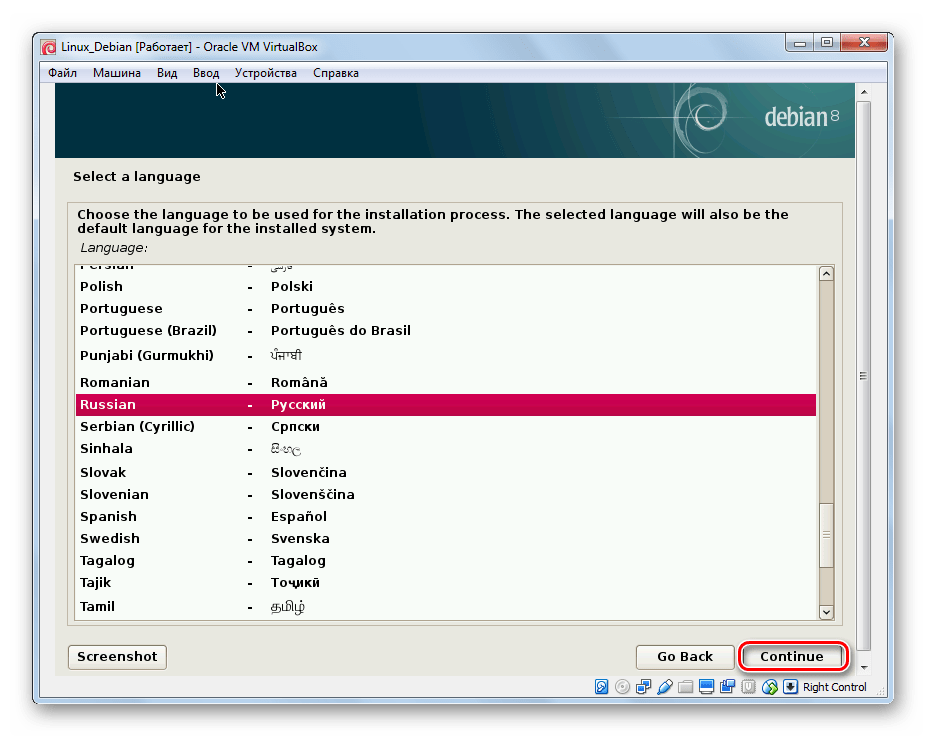The height and width of the screenshot is (737, 927).
Task: Click the CPU virtualization chip status icon
Action: click(748, 687)
